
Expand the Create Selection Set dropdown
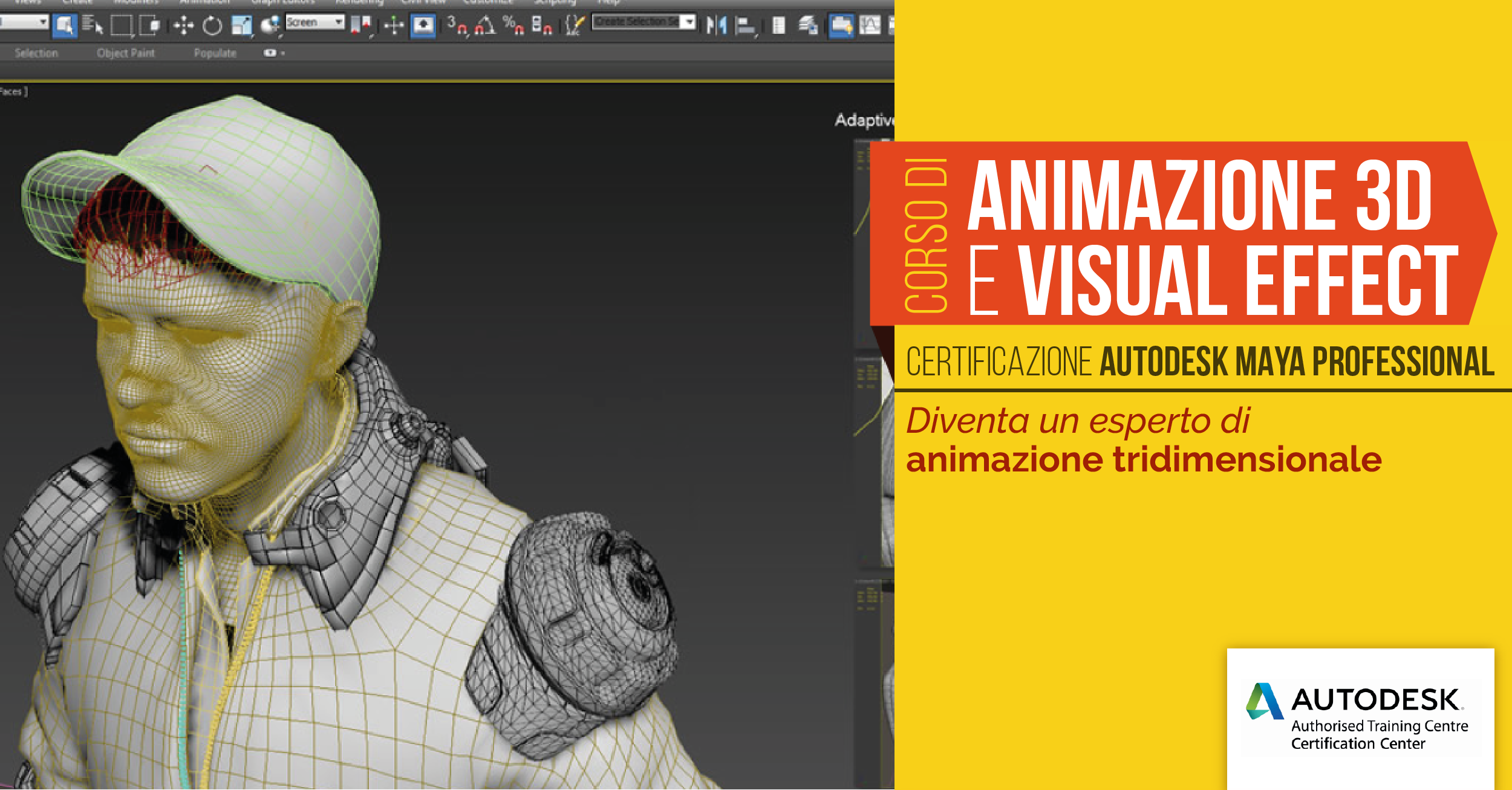coord(689,22)
